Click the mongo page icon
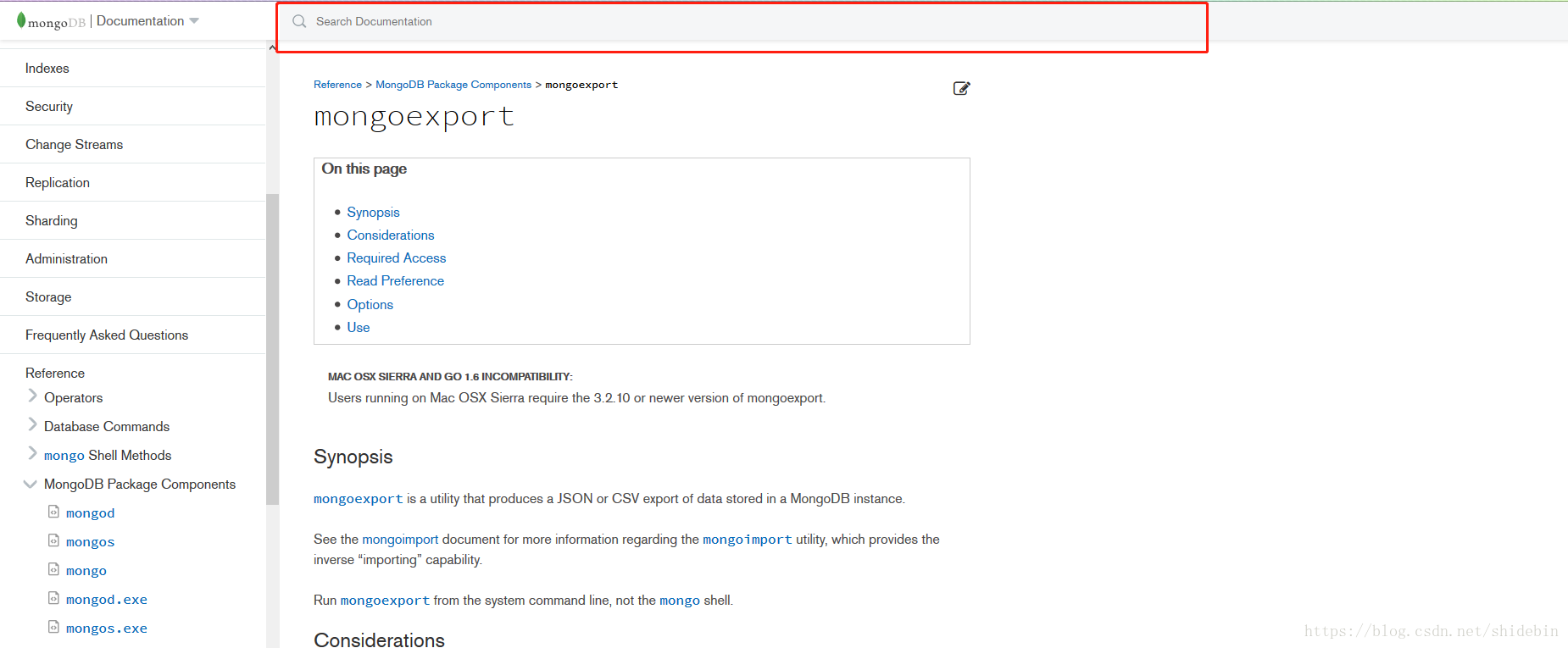The height and width of the screenshot is (648, 1568). tap(53, 569)
